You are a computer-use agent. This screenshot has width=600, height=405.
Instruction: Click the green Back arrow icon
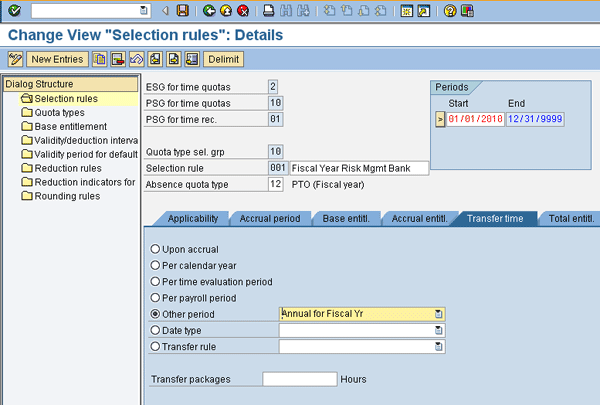tap(209, 11)
